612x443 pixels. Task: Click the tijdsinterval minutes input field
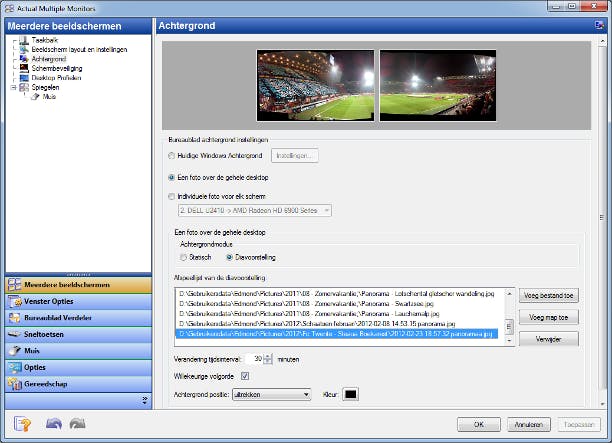point(254,359)
